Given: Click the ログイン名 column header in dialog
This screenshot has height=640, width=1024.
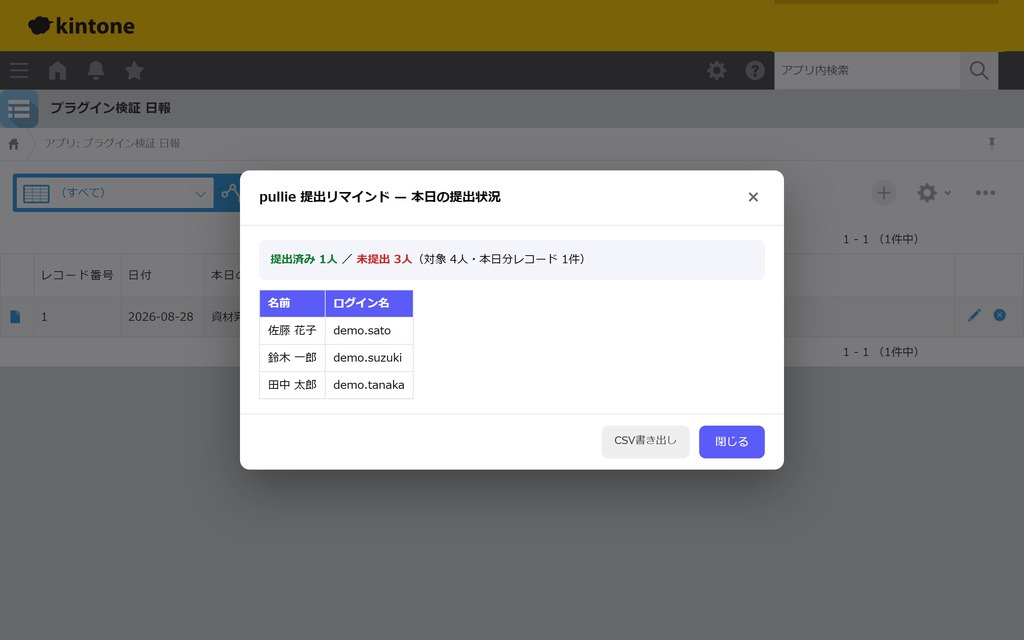Looking at the screenshot, I should click(x=369, y=304).
